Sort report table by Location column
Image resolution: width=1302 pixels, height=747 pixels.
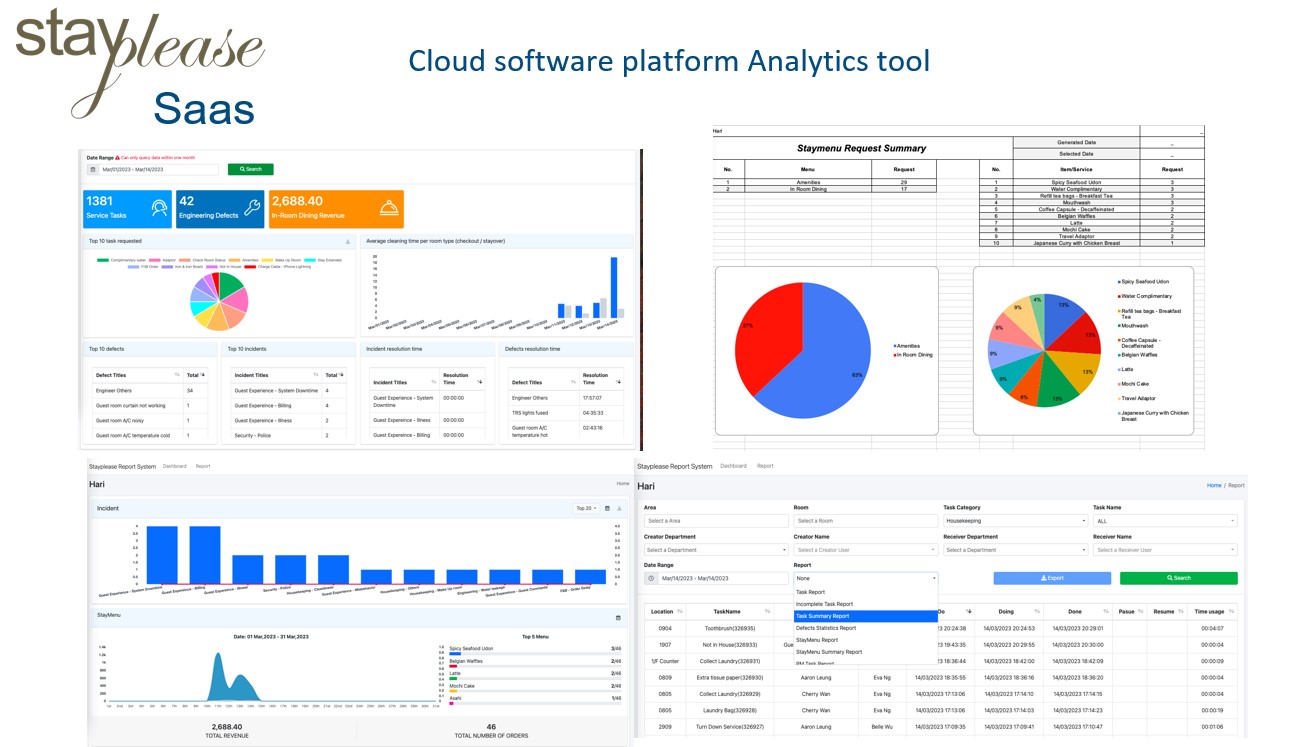point(680,611)
